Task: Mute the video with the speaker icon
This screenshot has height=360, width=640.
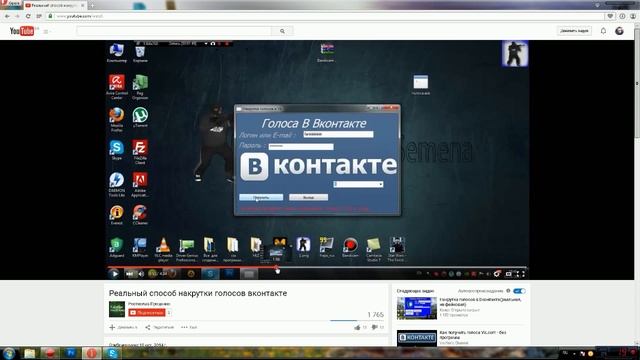Action: coord(141,274)
